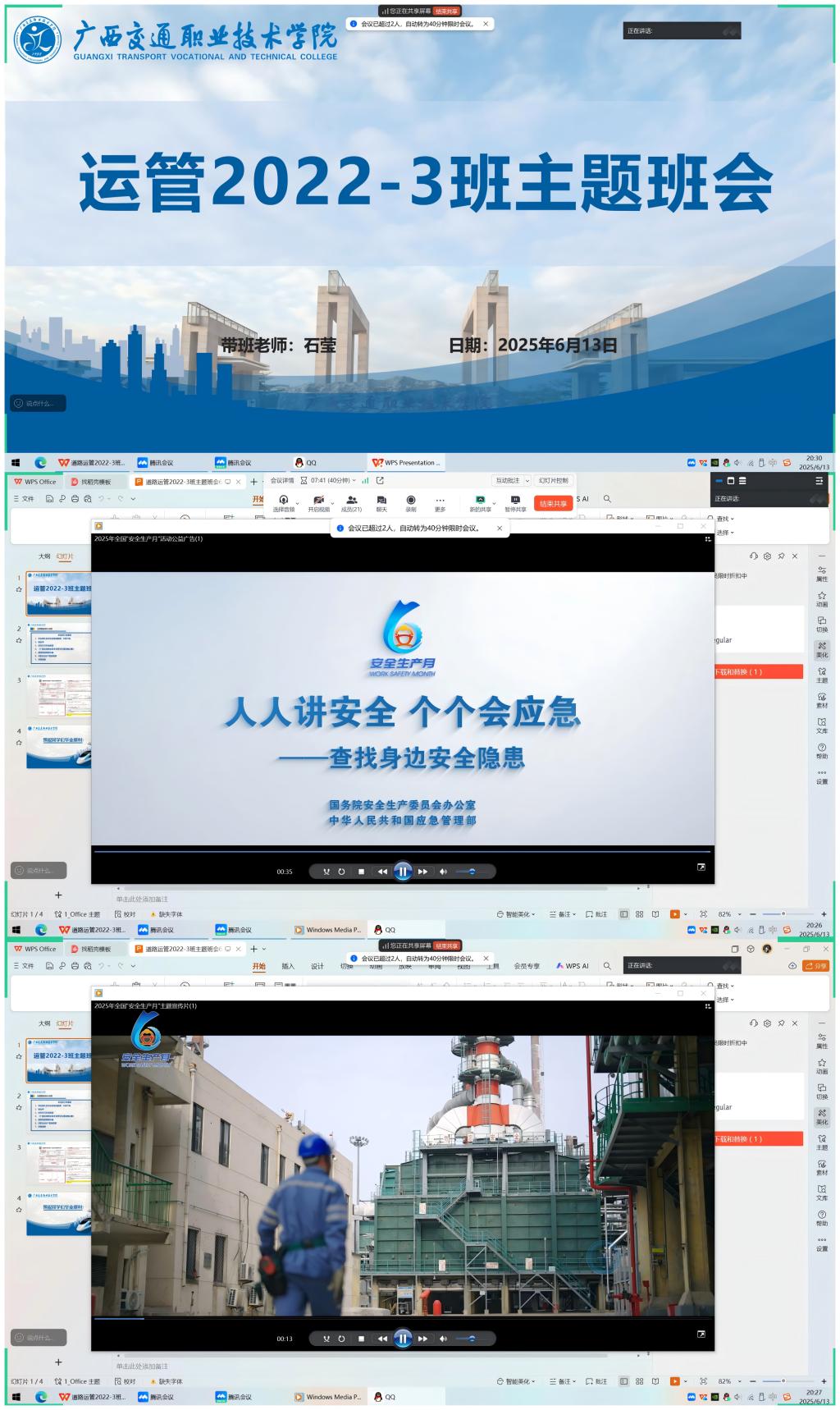840x1410 pixels.
Task: Click the pop-out icon beside the signal bars
Action: tap(380, 481)
